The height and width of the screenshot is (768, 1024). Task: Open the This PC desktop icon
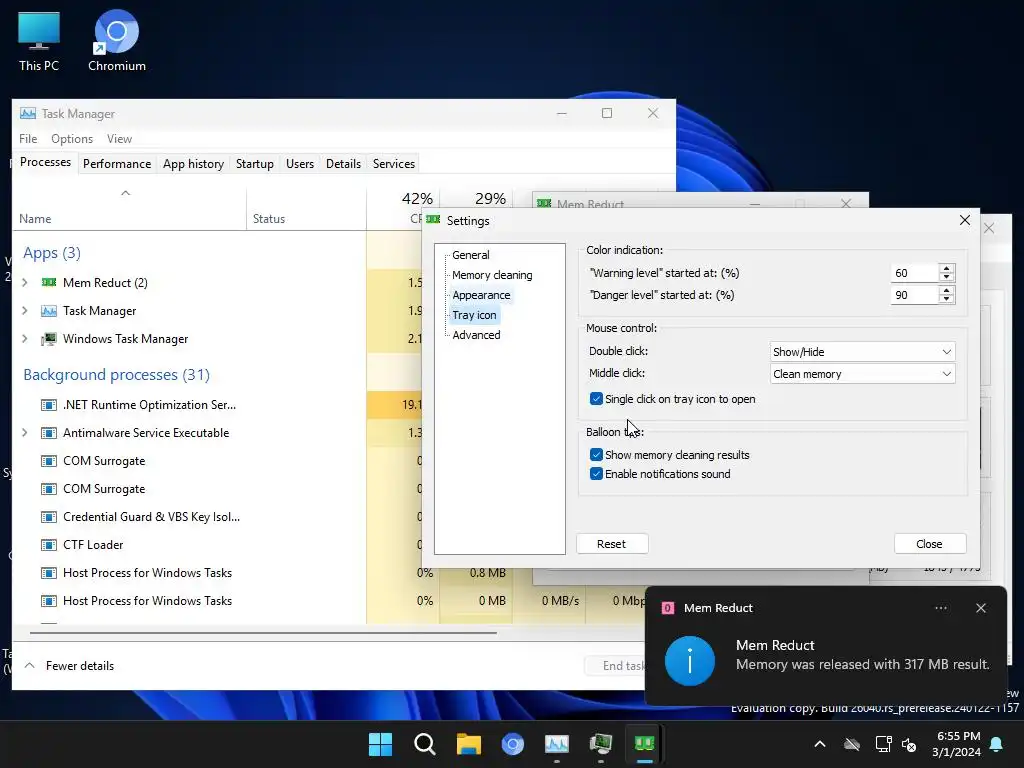click(x=39, y=42)
